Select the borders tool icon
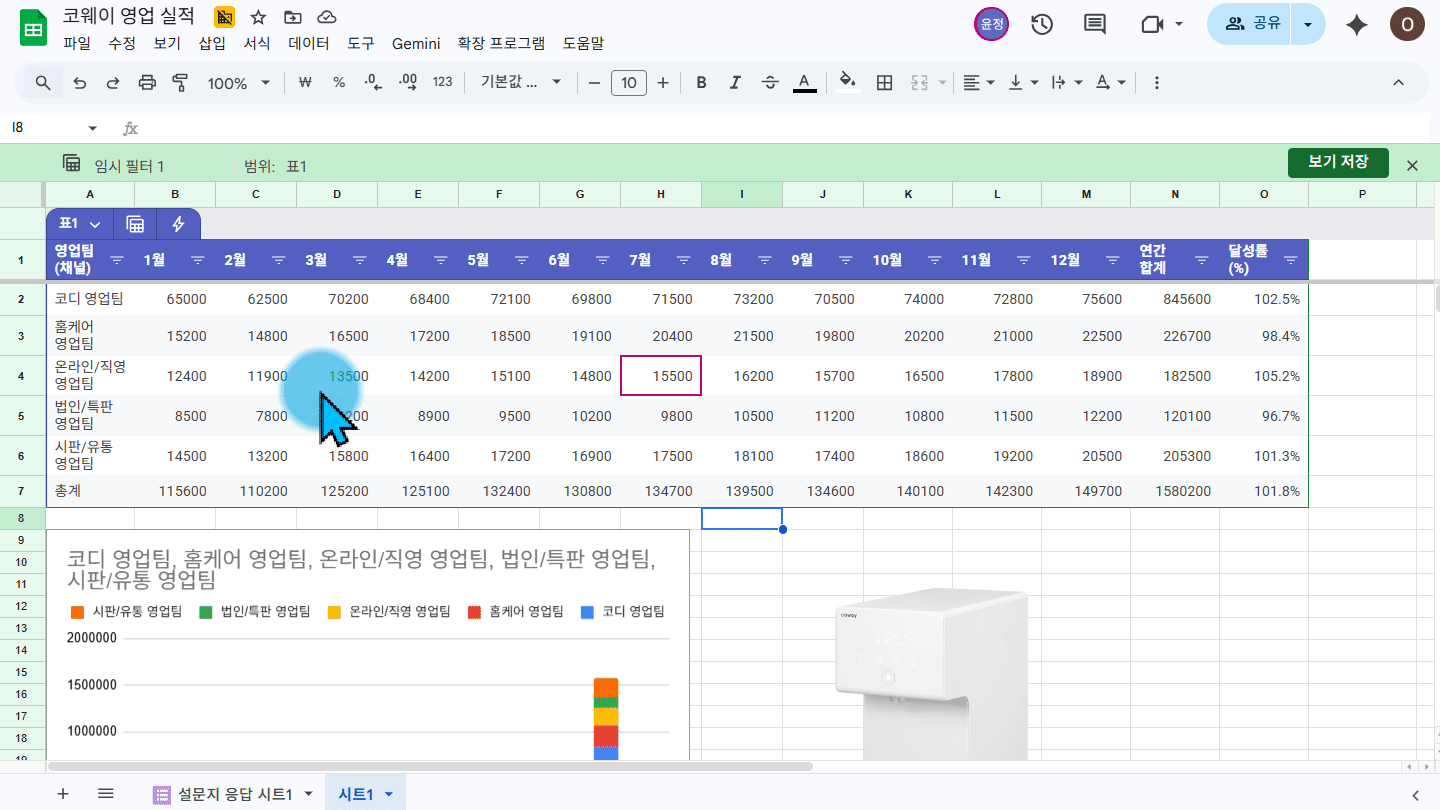Image resolution: width=1440 pixels, height=810 pixels. coord(884,83)
